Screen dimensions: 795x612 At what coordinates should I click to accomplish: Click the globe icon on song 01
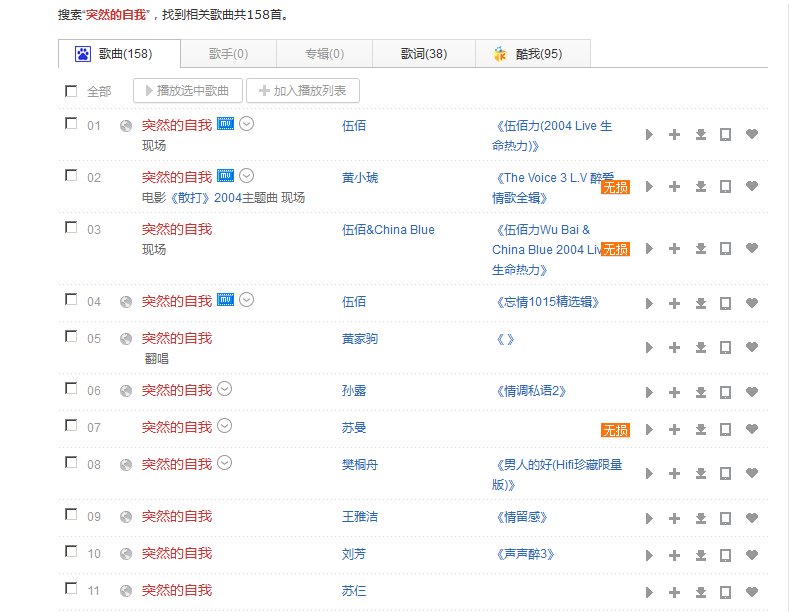(x=126, y=126)
